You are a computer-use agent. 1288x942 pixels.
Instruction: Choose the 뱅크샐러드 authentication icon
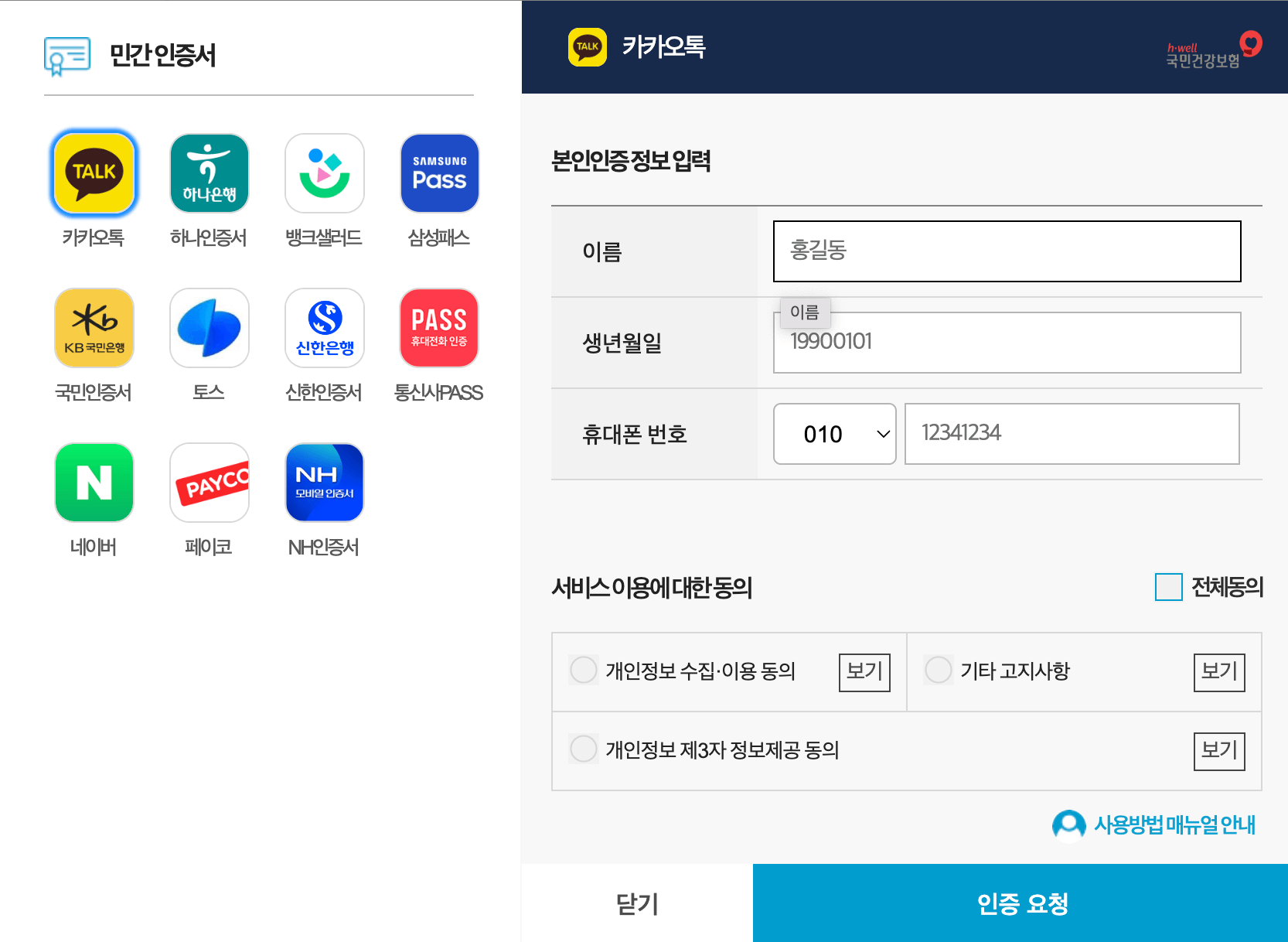(x=324, y=172)
